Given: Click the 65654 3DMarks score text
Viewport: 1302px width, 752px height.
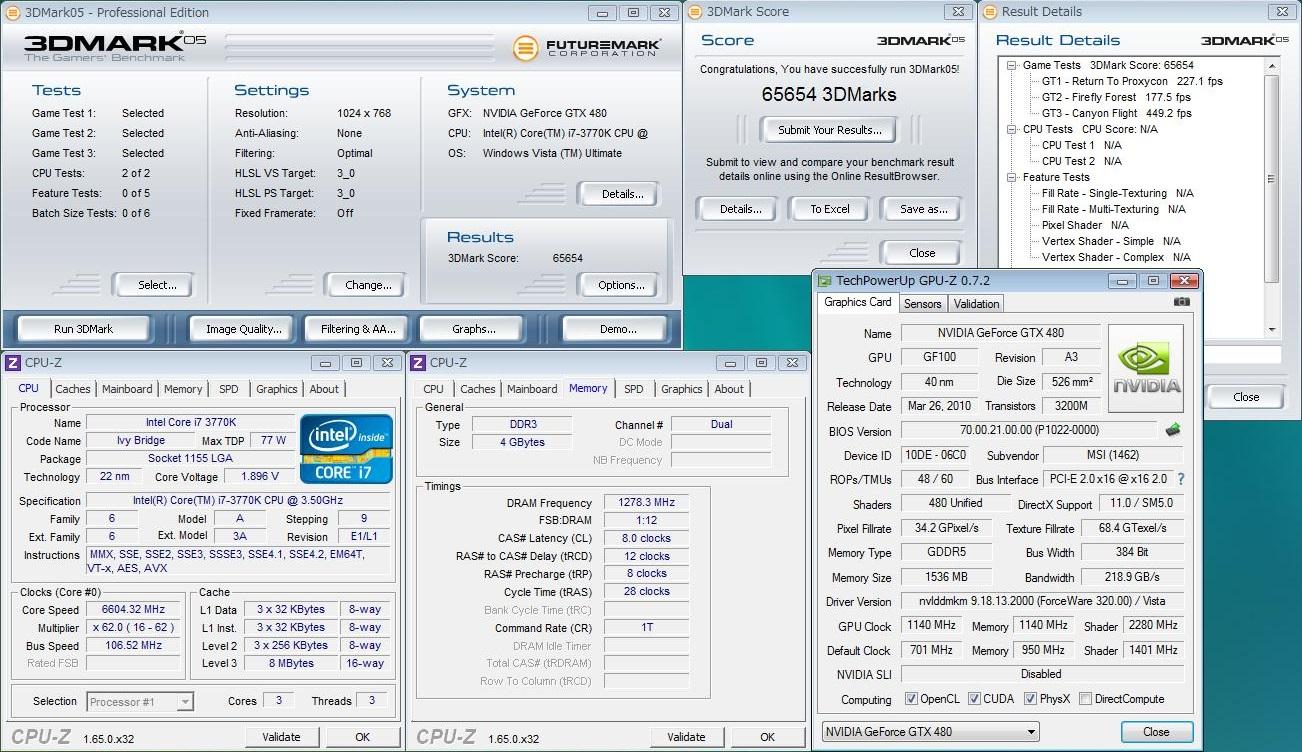Looking at the screenshot, I should (x=829, y=94).
